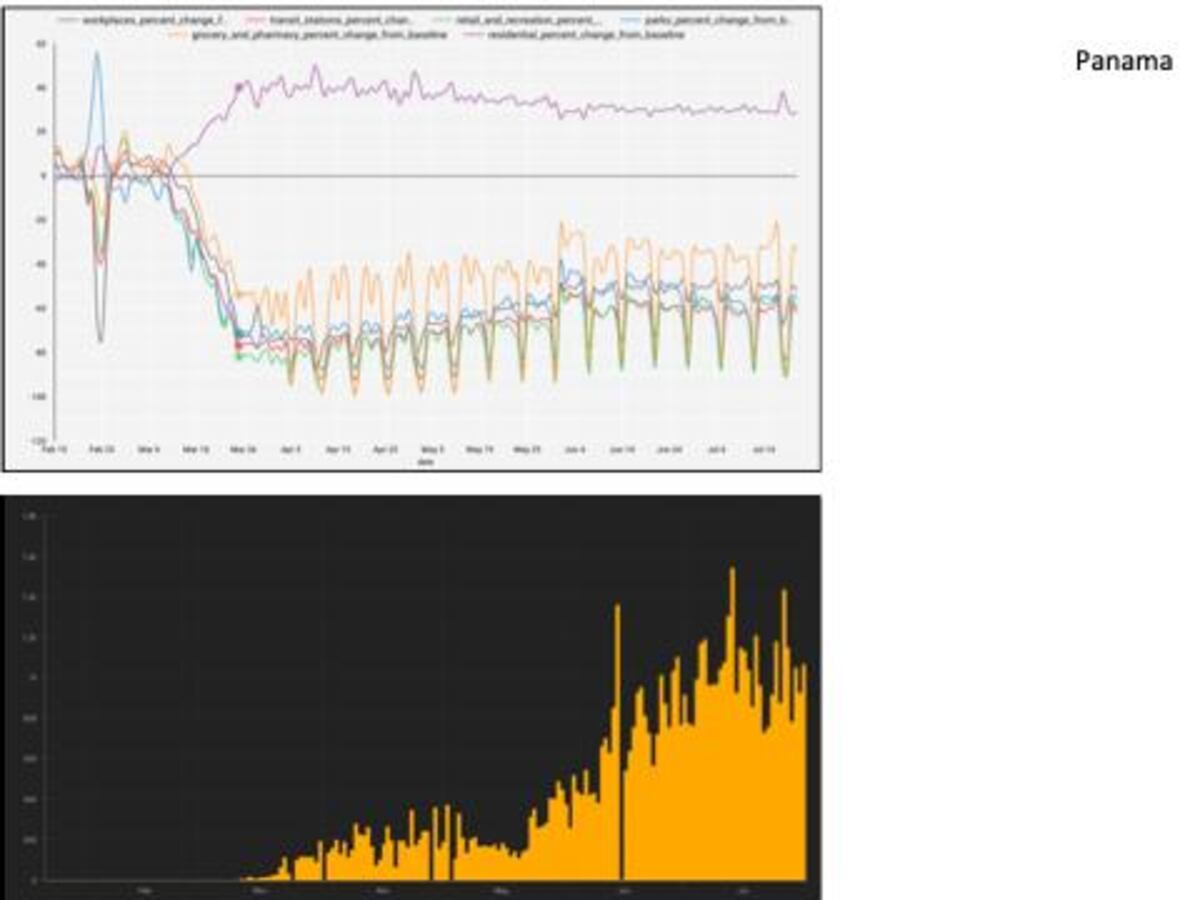Hide the parks_percent_change series in legend

click(x=705, y=20)
